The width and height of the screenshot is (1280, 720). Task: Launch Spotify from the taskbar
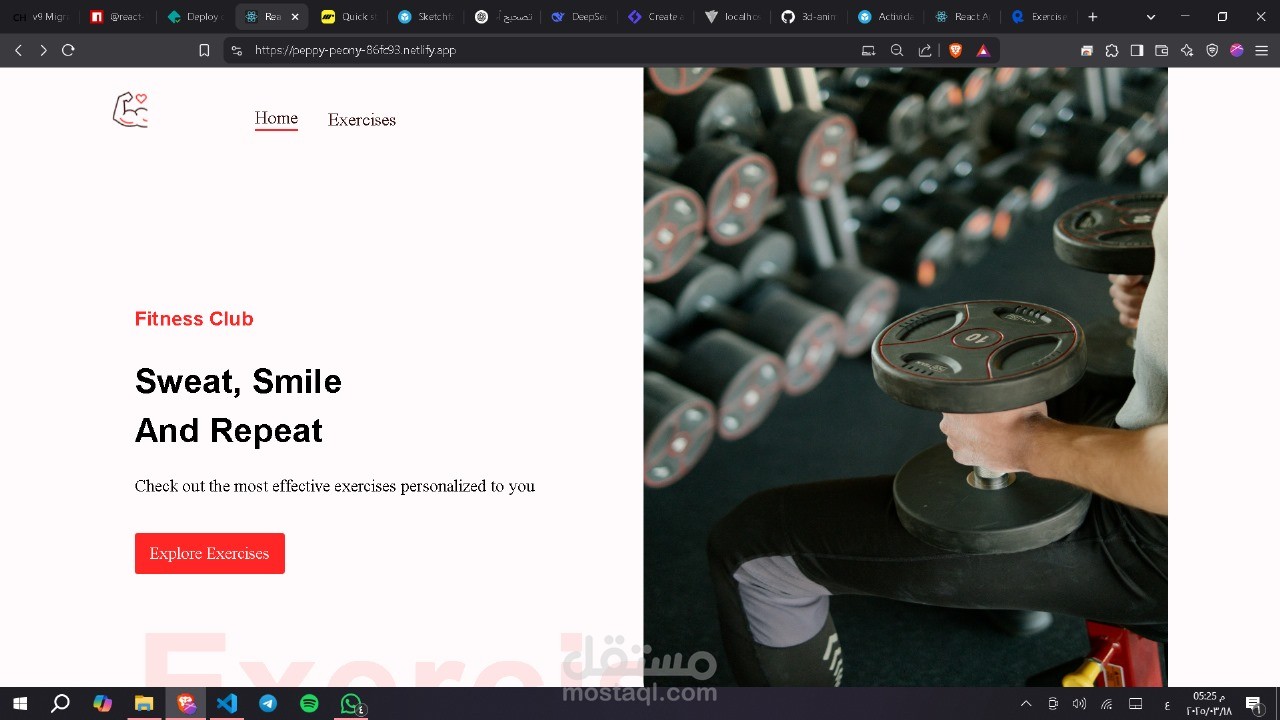click(x=309, y=703)
